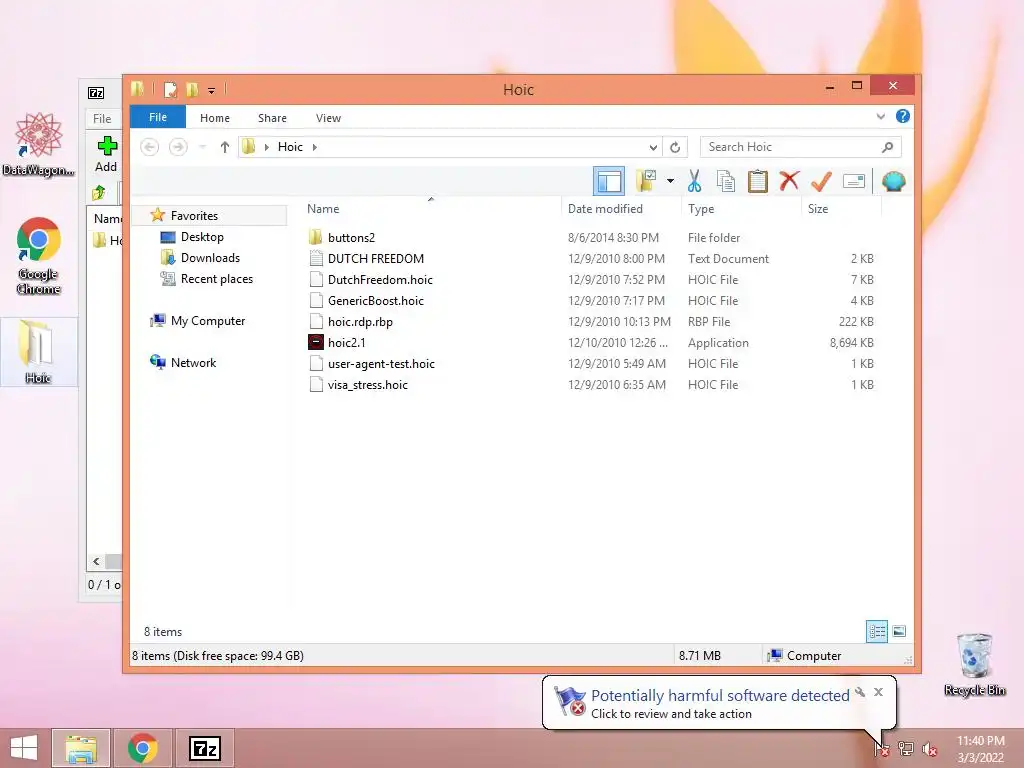The width and height of the screenshot is (1024, 768).
Task: Open Desktop in the navigation pane
Action: [x=202, y=236]
